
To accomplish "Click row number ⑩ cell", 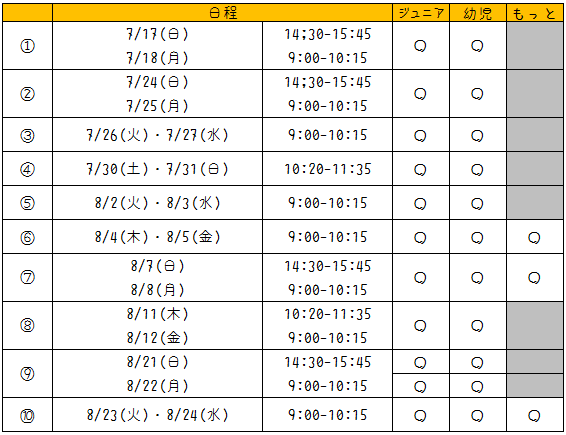I will 27,415.
